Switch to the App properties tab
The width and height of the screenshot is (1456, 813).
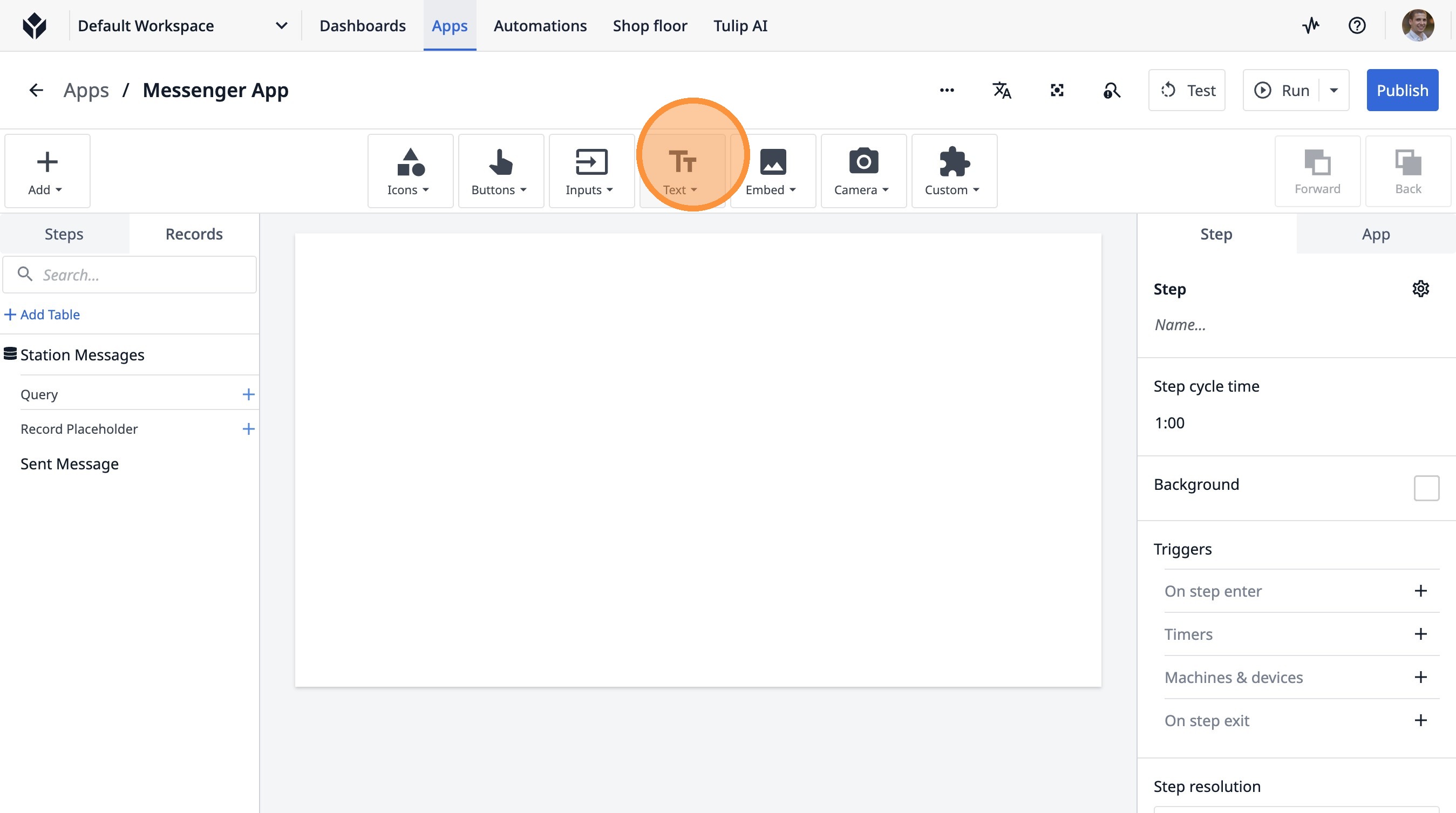point(1375,234)
